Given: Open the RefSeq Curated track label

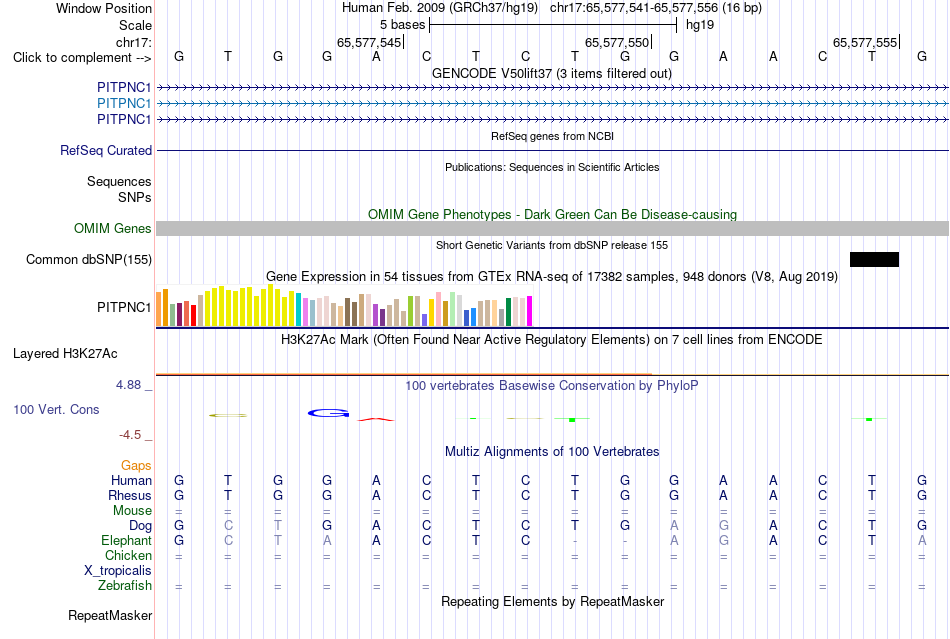Looking at the screenshot, I should coord(105,150).
